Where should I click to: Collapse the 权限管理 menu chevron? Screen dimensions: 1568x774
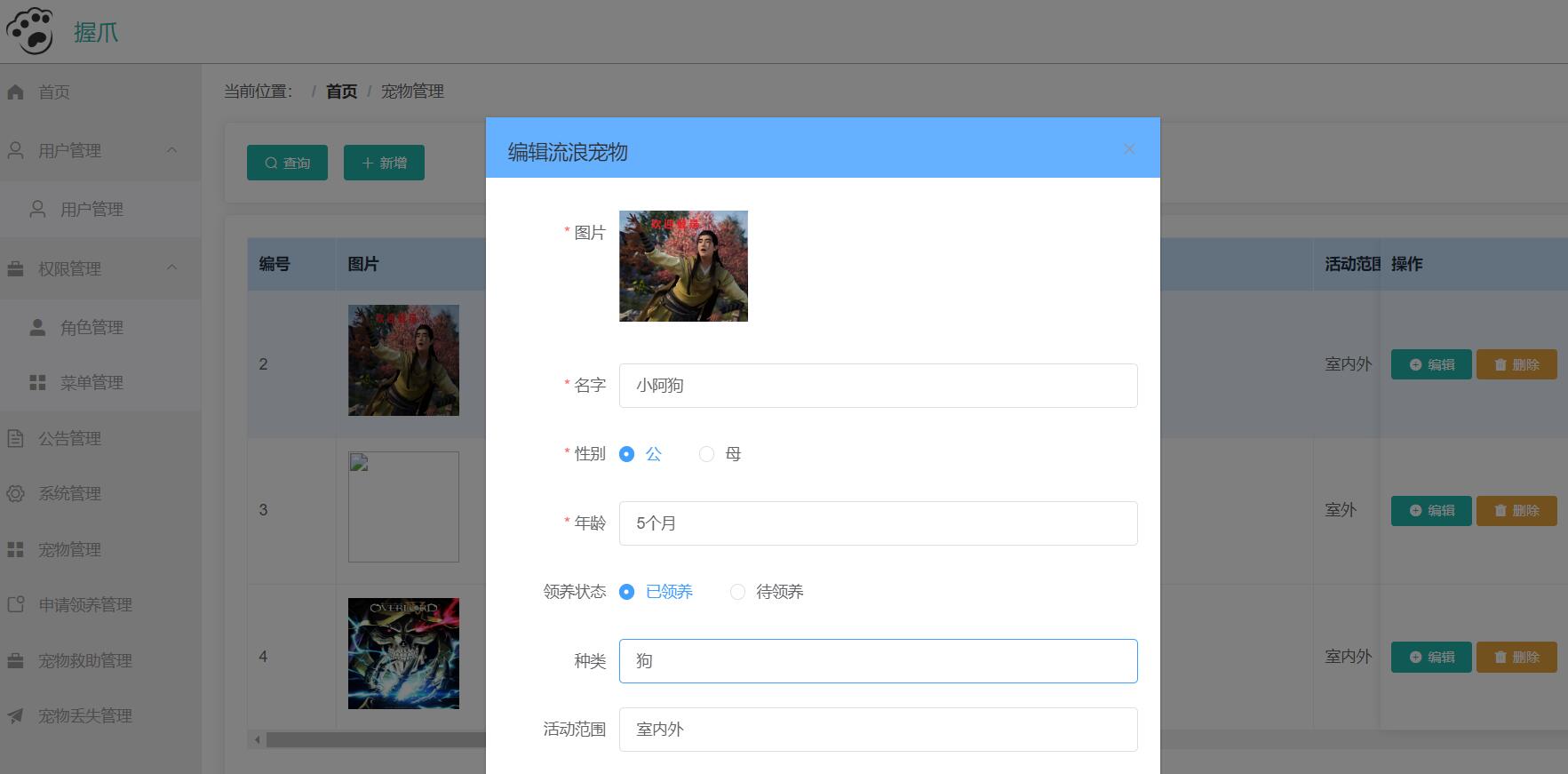pyautogui.click(x=172, y=267)
